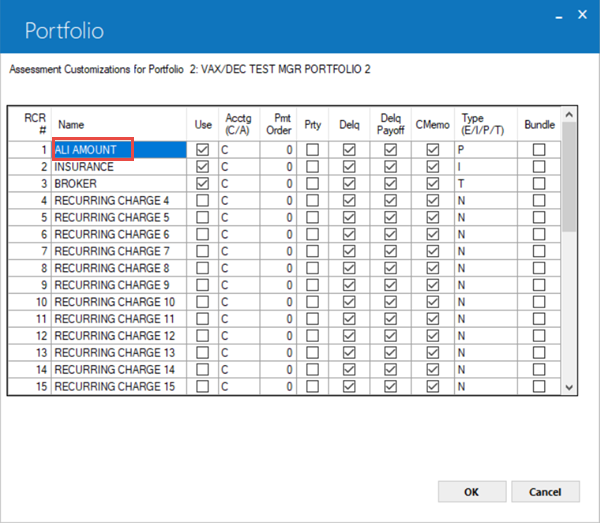Click the OK button
Image resolution: width=600 pixels, height=523 pixels.
[x=472, y=492]
